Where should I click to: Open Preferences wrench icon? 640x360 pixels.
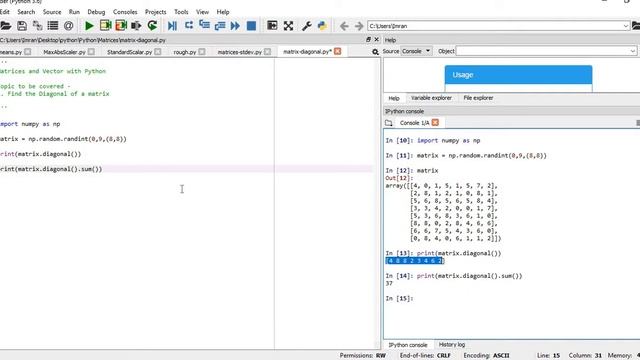click(x=307, y=26)
